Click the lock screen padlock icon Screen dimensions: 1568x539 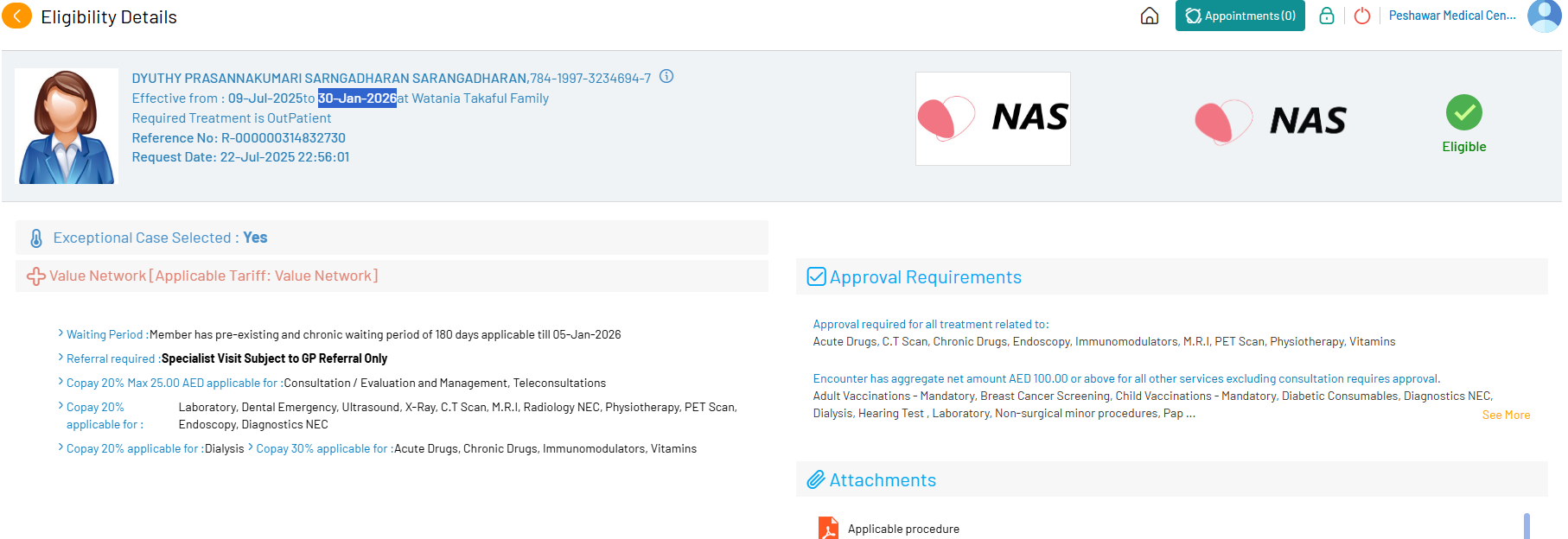[x=1326, y=16]
